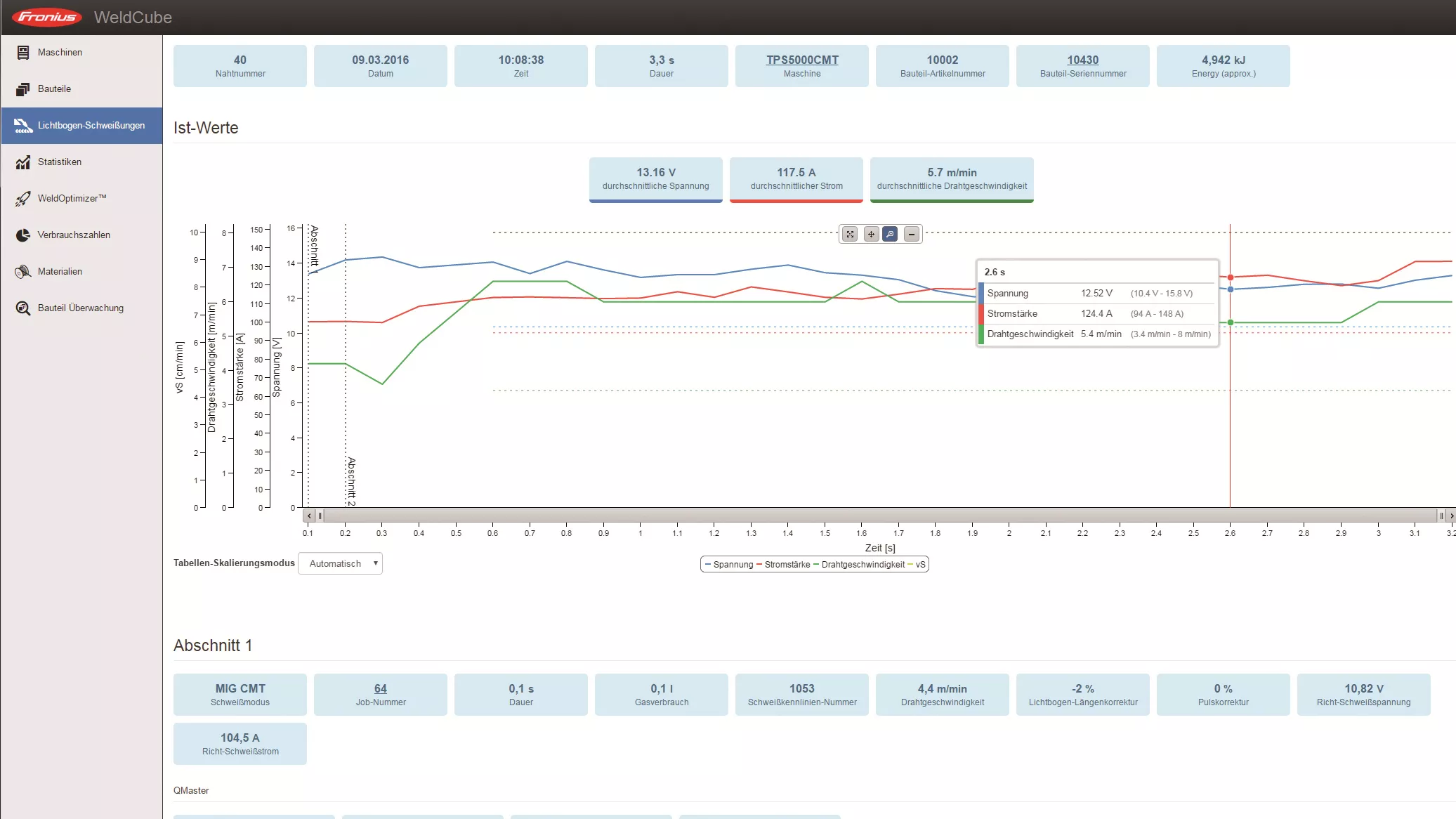
Task: Click the chart scrollbar right arrow
Action: pos(1451,516)
